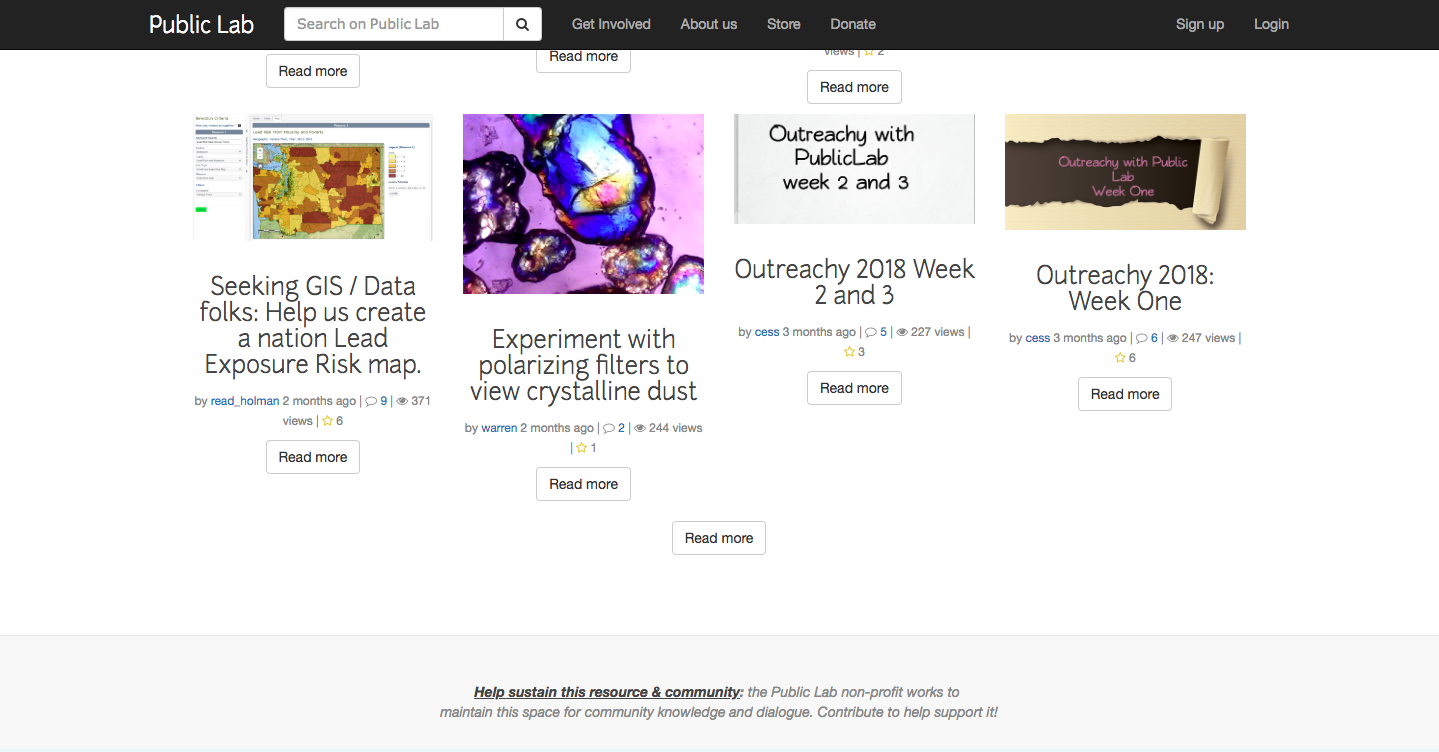This screenshot has height=752, width=1439.
Task: Open the Login page
Action: (x=1270, y=24)
